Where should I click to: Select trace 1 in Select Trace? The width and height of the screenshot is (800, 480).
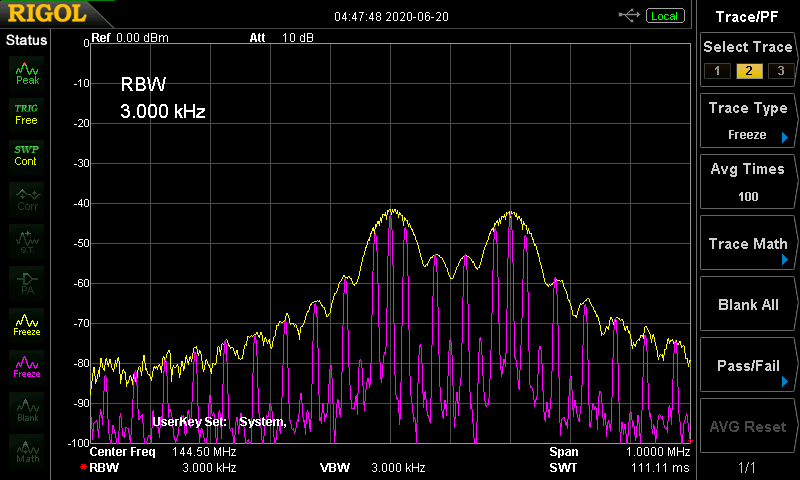click(x=717, y=70)
